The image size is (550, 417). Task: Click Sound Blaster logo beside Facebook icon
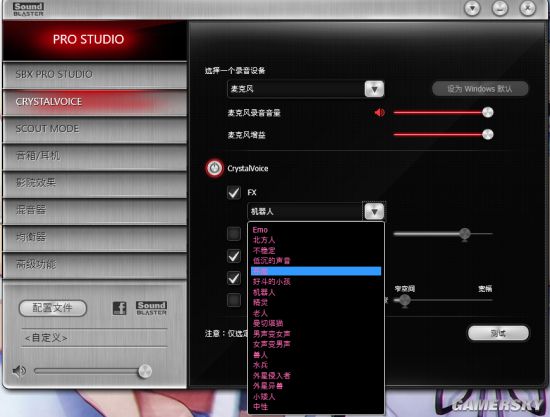tap(151, 308)
